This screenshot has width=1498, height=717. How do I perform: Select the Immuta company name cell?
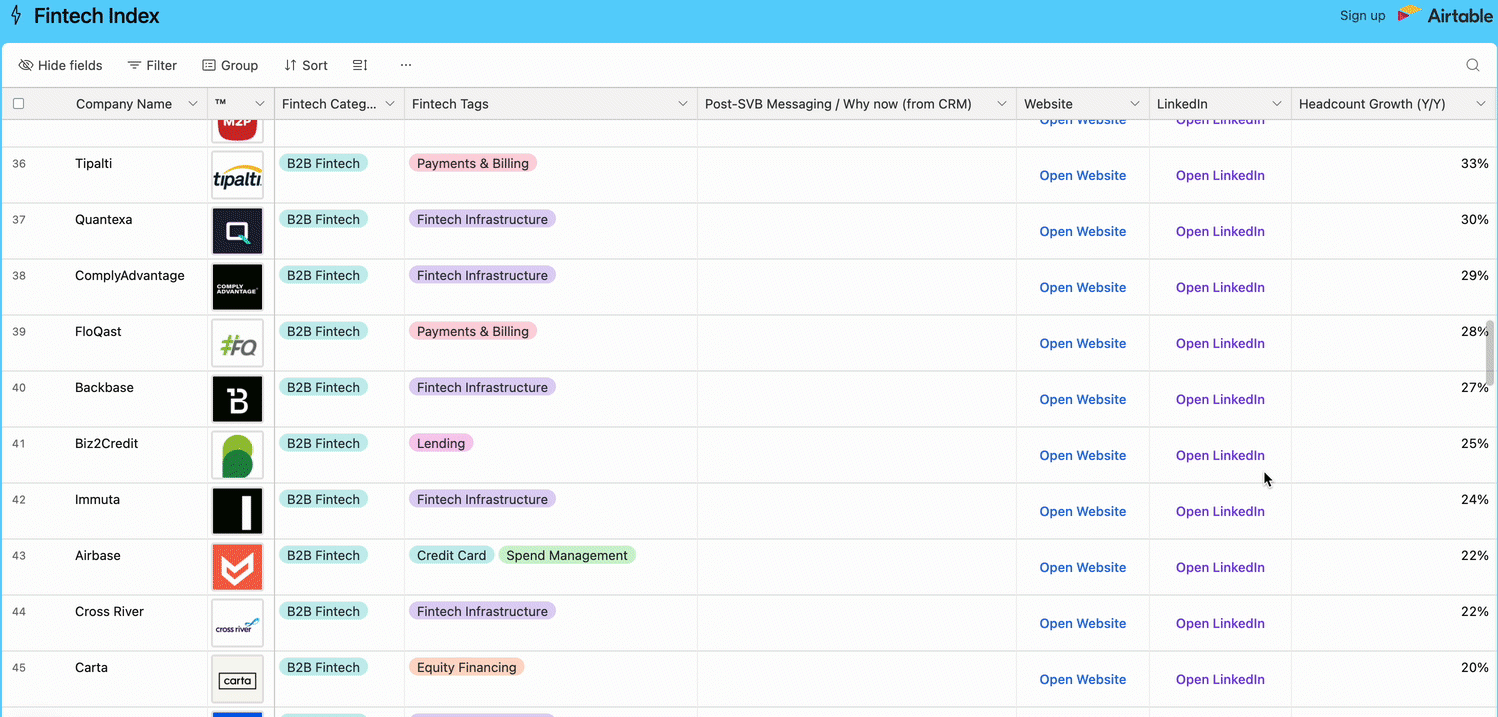(138, 512)
